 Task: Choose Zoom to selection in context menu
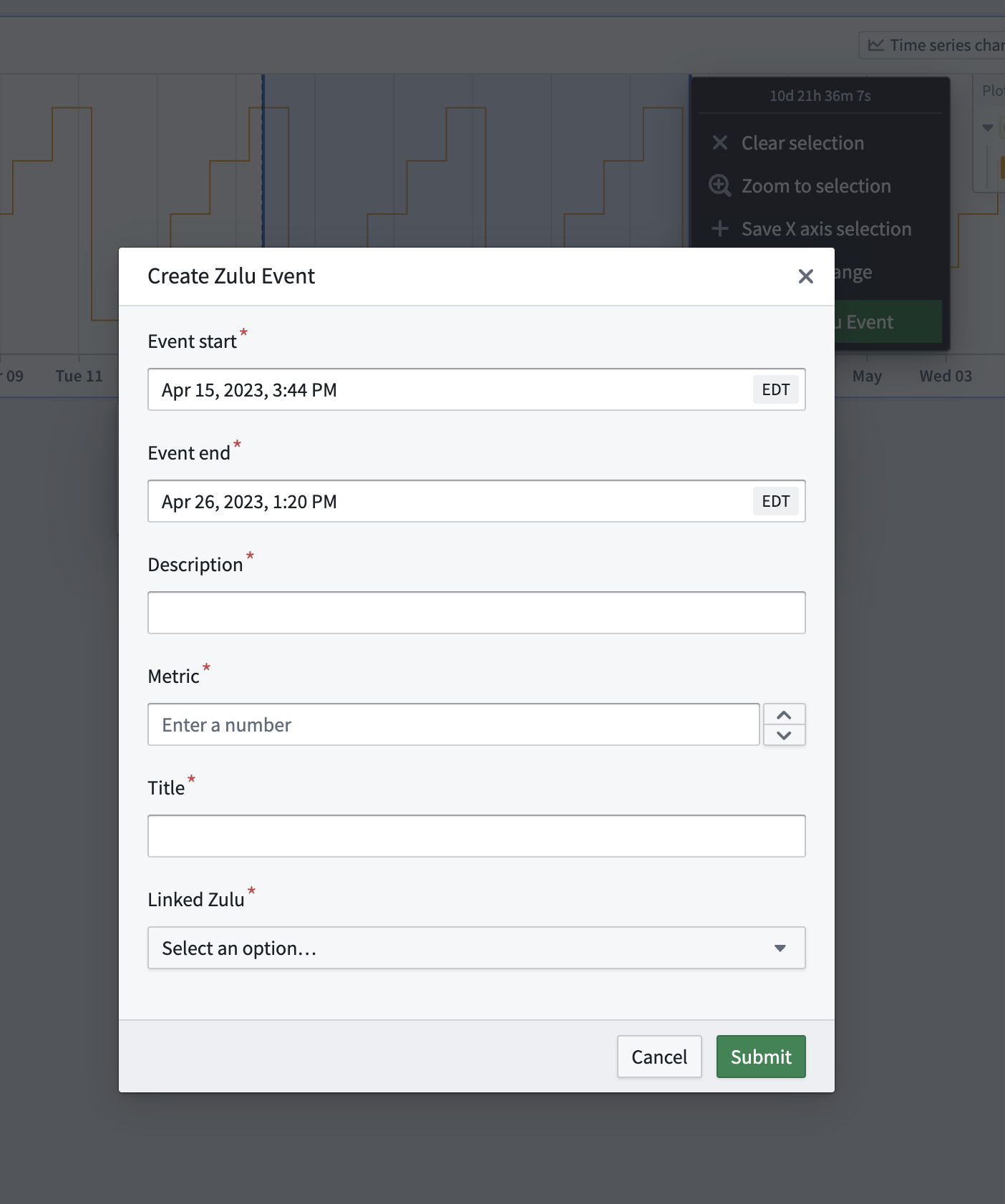(x=820, y=186)
